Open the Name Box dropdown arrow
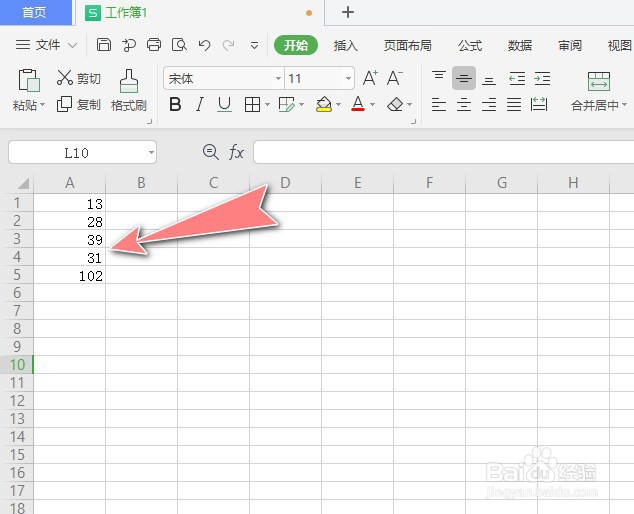Viewport: 634px width, 514px height. 151,152
